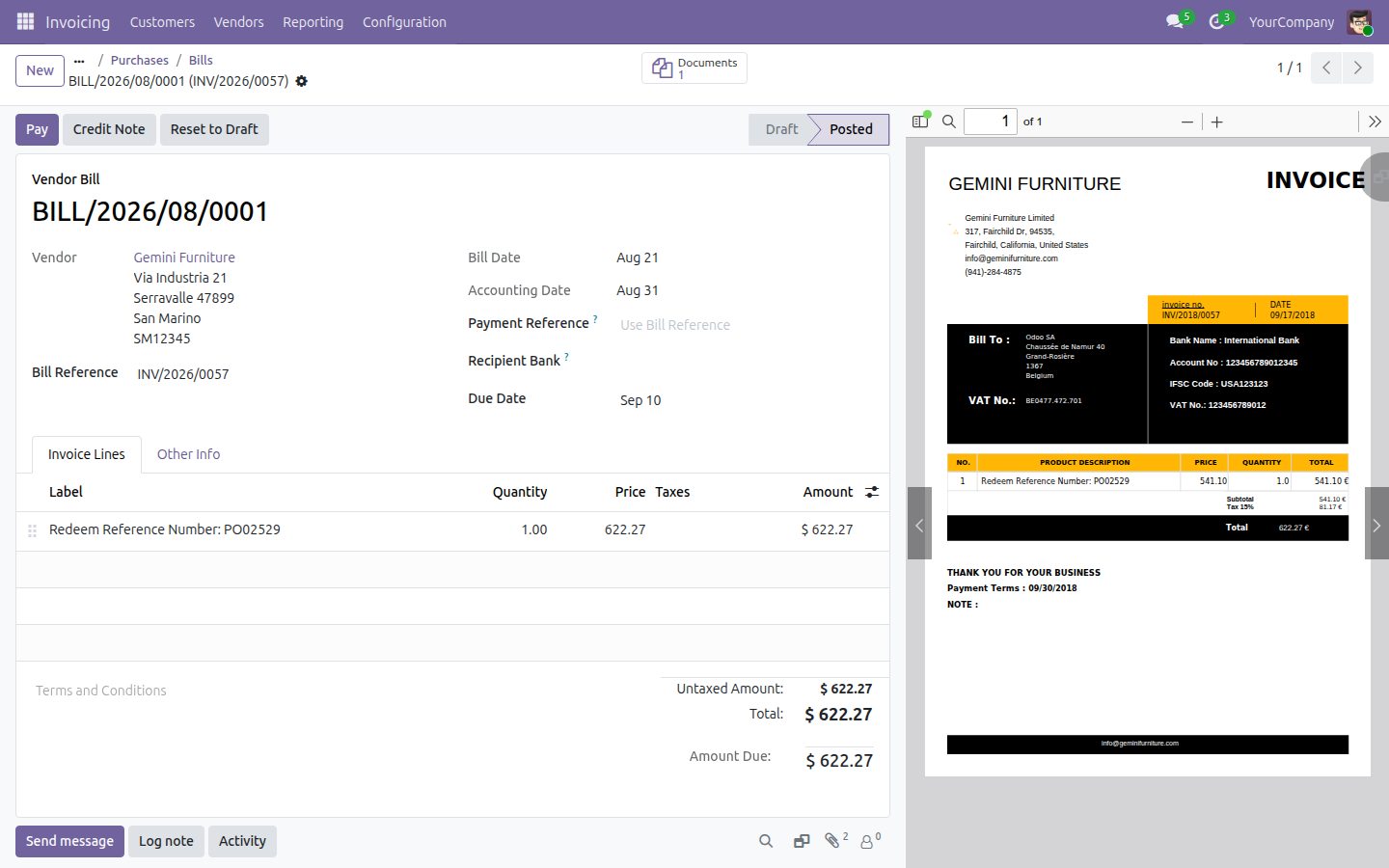
Task: Select the Draft status stage
Action: click(780, 129)
